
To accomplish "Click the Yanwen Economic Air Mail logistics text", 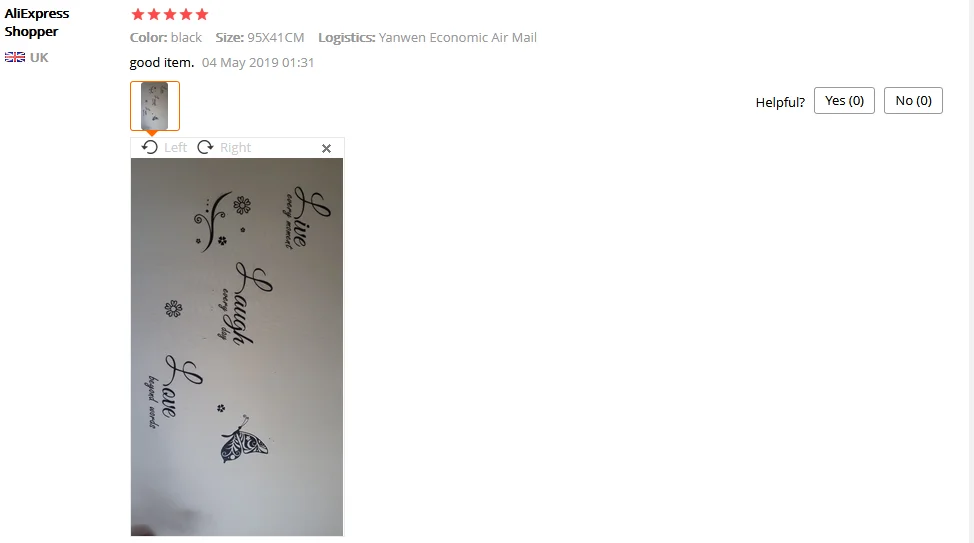I will tap(458, 37).
